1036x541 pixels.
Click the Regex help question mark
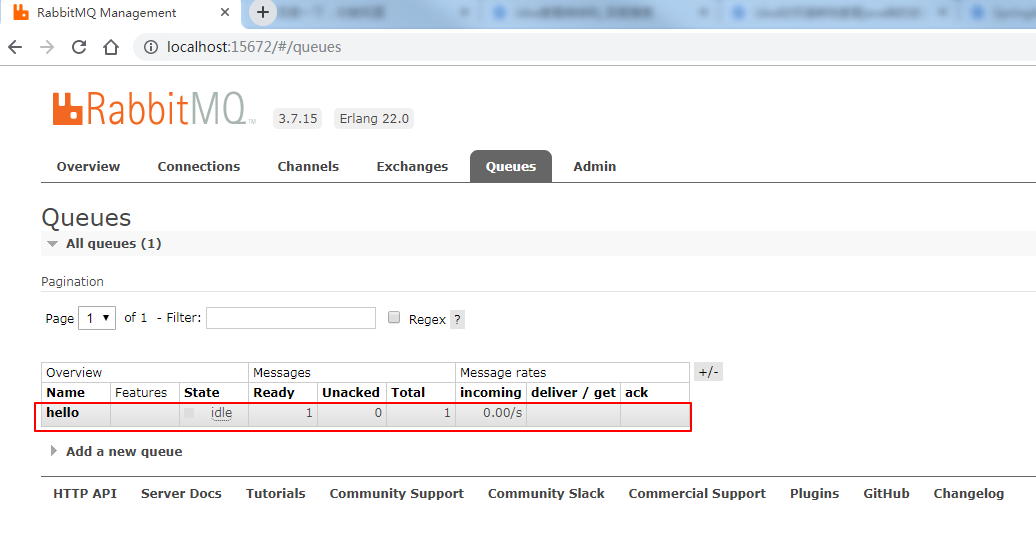(457, 320)
